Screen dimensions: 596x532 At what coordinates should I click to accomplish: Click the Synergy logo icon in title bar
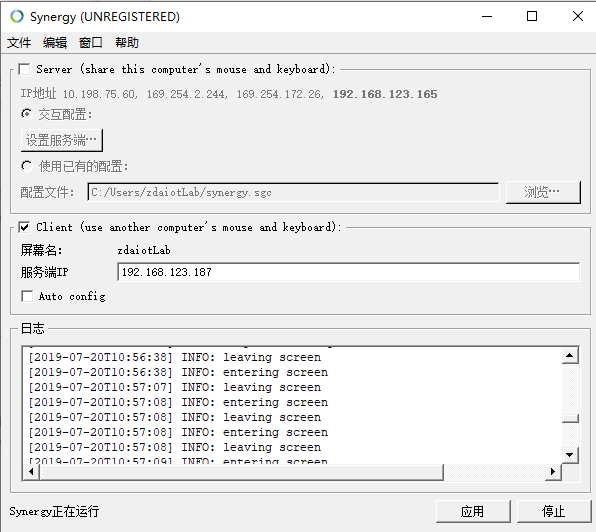pyautogui.click(x=17, y=16)
